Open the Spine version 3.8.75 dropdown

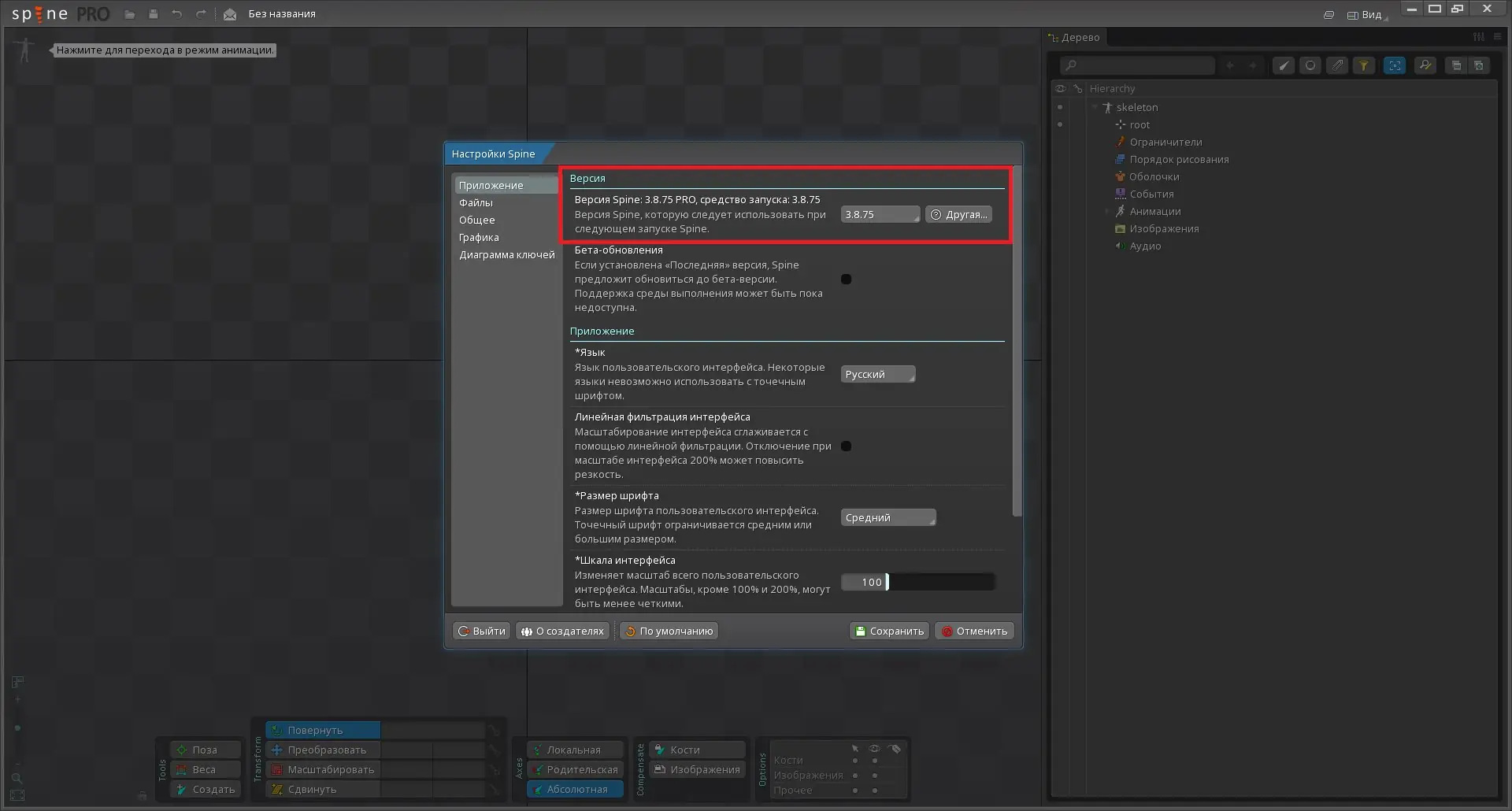coord(880,214)
